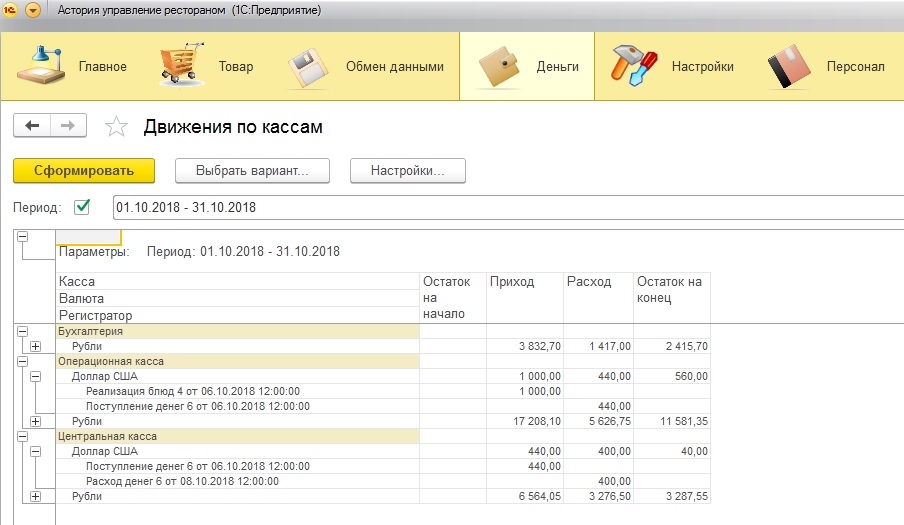Go forward using the right arrow
The image size is (904, 525).
pyautogui.click(x=68, y=126)
